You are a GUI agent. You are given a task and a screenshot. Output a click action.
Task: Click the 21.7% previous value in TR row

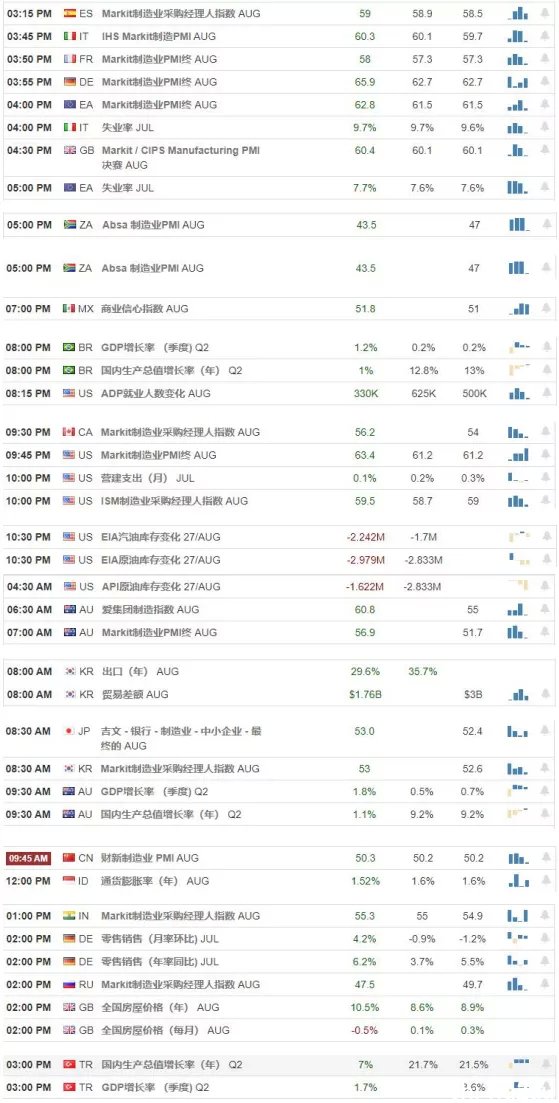(x=422, y=1064)
